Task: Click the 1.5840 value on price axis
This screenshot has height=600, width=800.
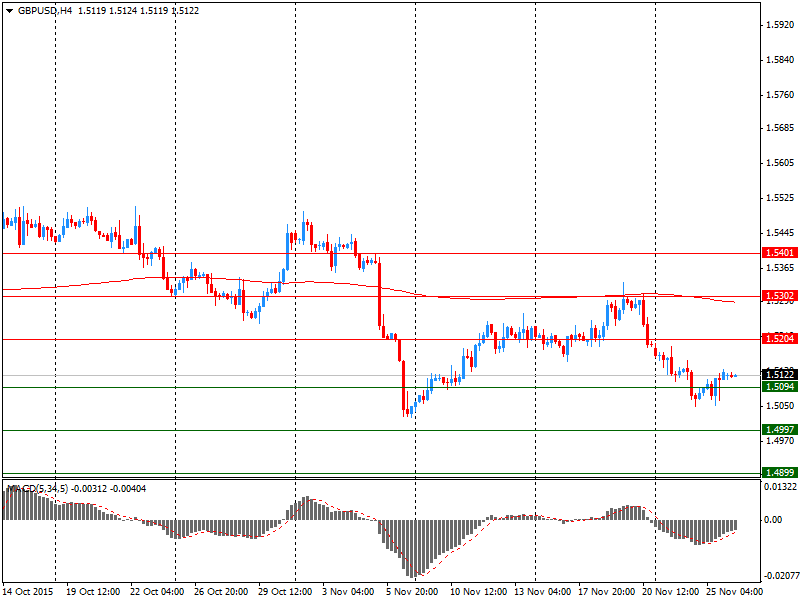Action: coord(780,60)
